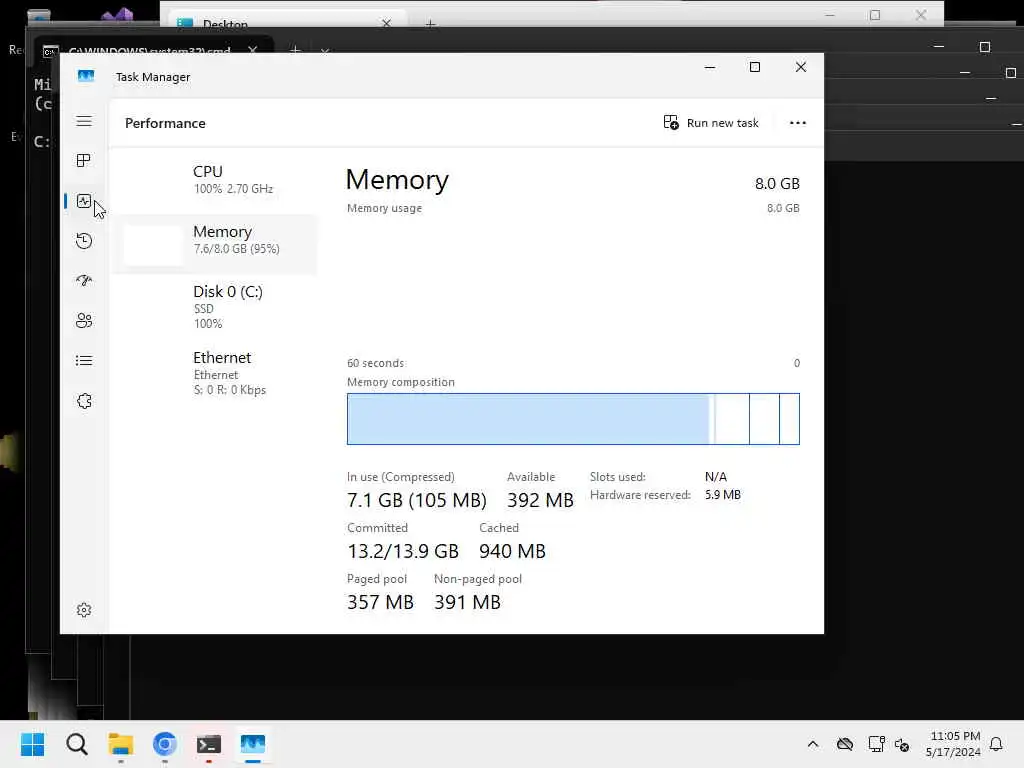Click the Performance page heading

coord(165,123)
